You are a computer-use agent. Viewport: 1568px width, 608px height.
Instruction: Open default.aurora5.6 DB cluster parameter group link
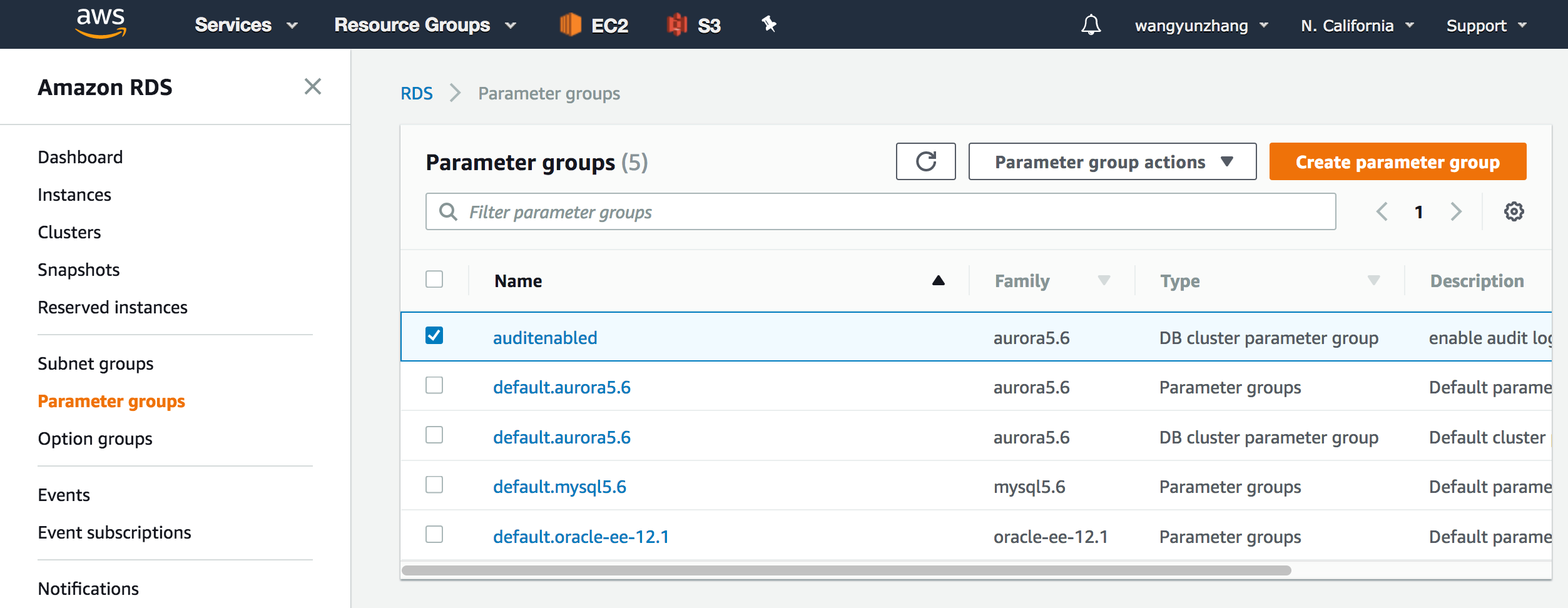tap(562, 437)
